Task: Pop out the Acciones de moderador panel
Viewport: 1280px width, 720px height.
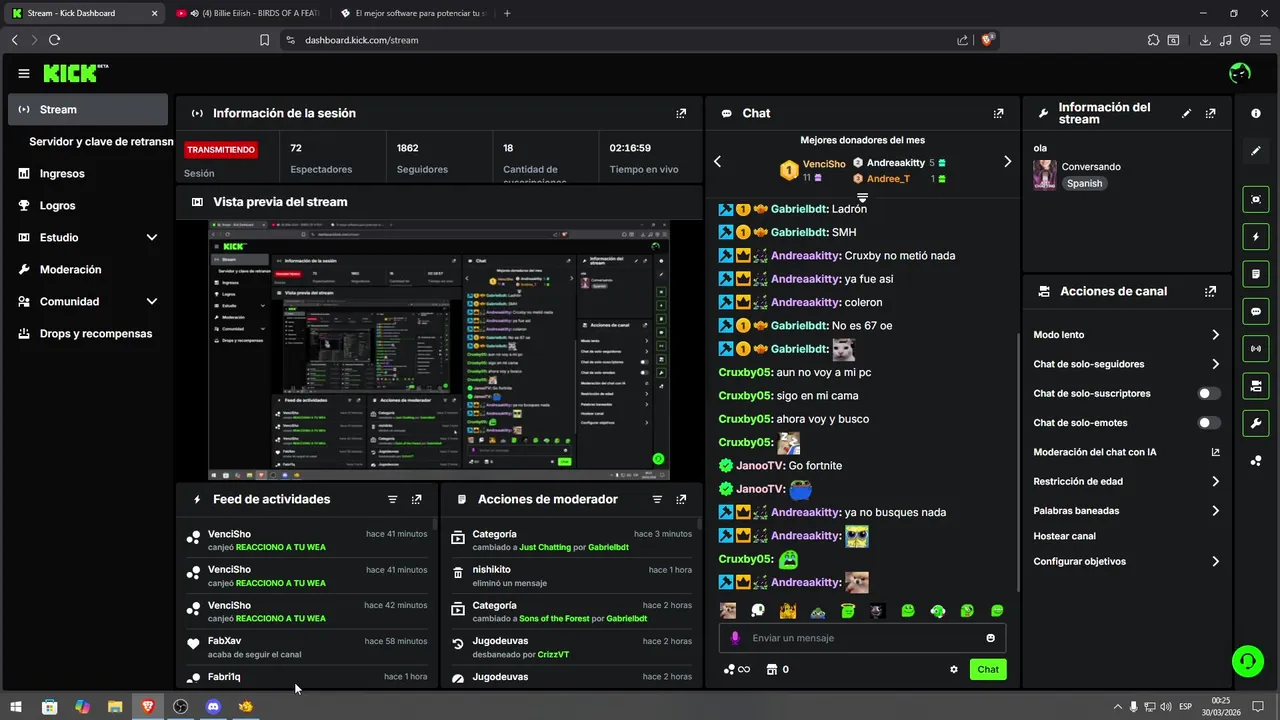Action: [x=681, y=500]
